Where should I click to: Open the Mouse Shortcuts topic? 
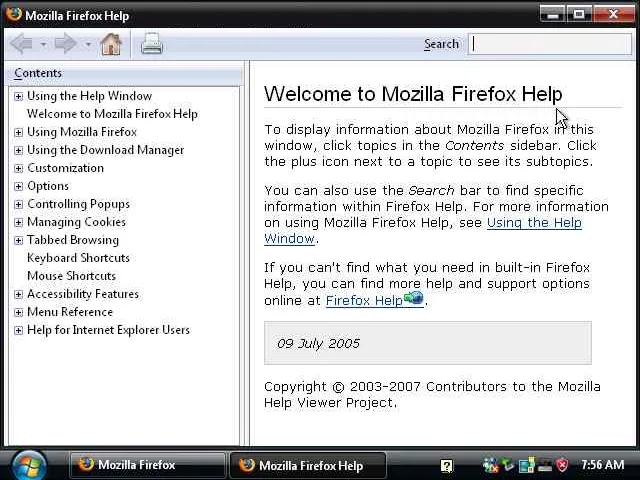(71, 276)
